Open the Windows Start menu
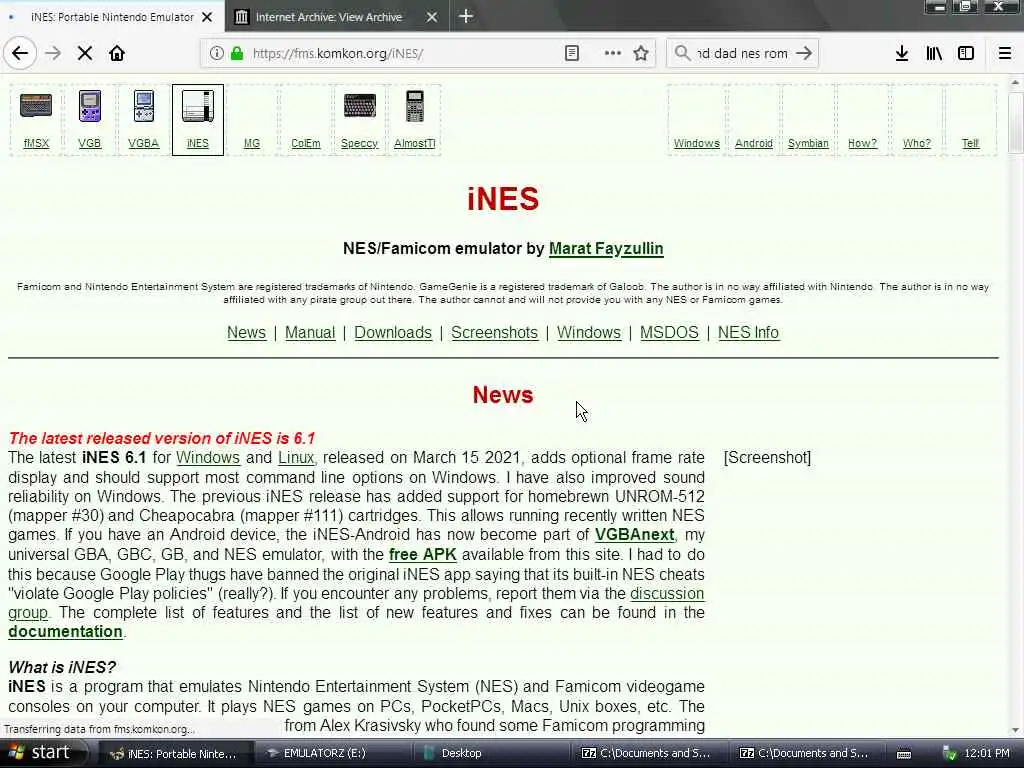This screenshot has height=768, width=1024. [x=43, y=753]
